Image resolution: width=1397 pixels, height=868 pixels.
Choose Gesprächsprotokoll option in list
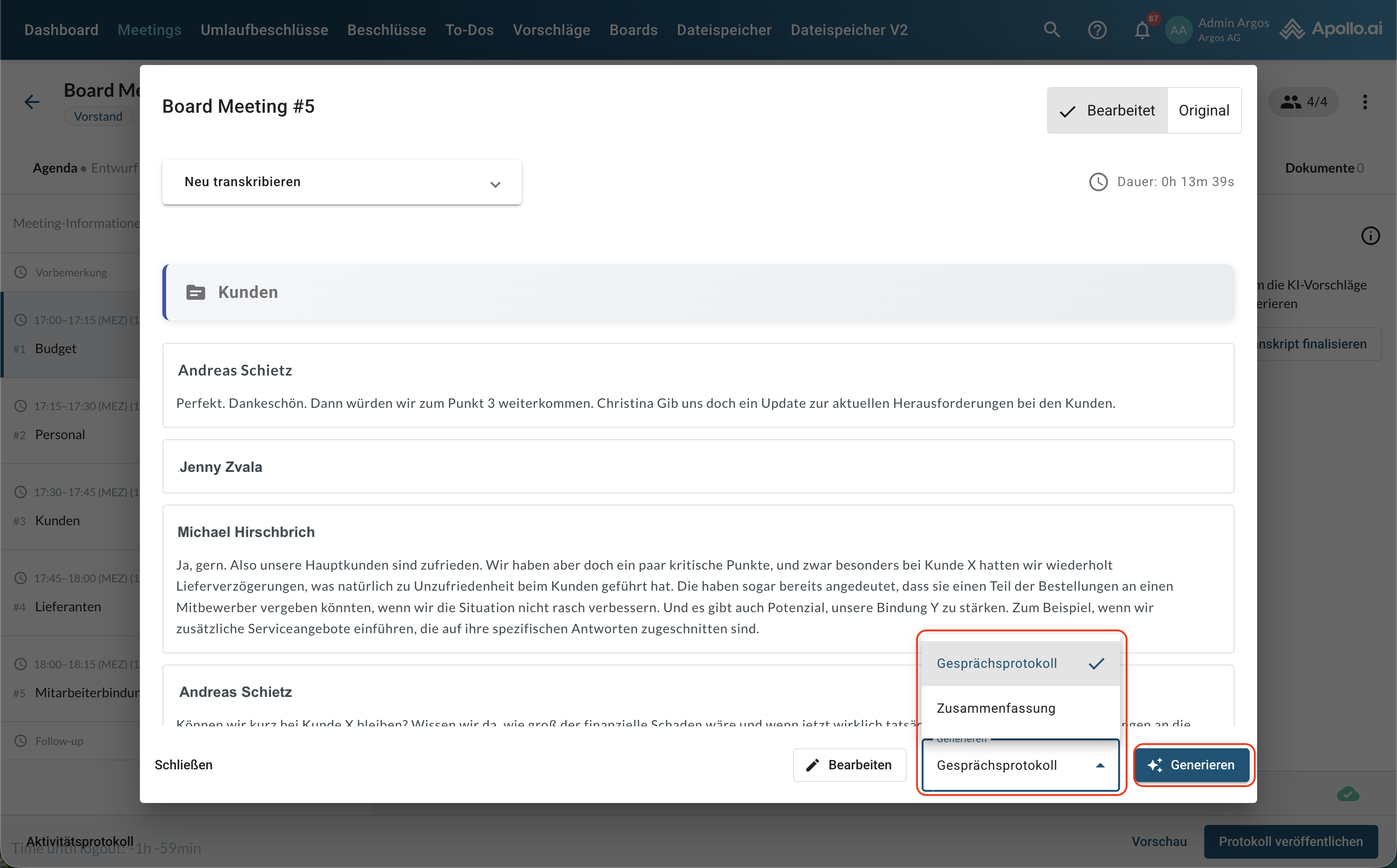tap(996, 663)
